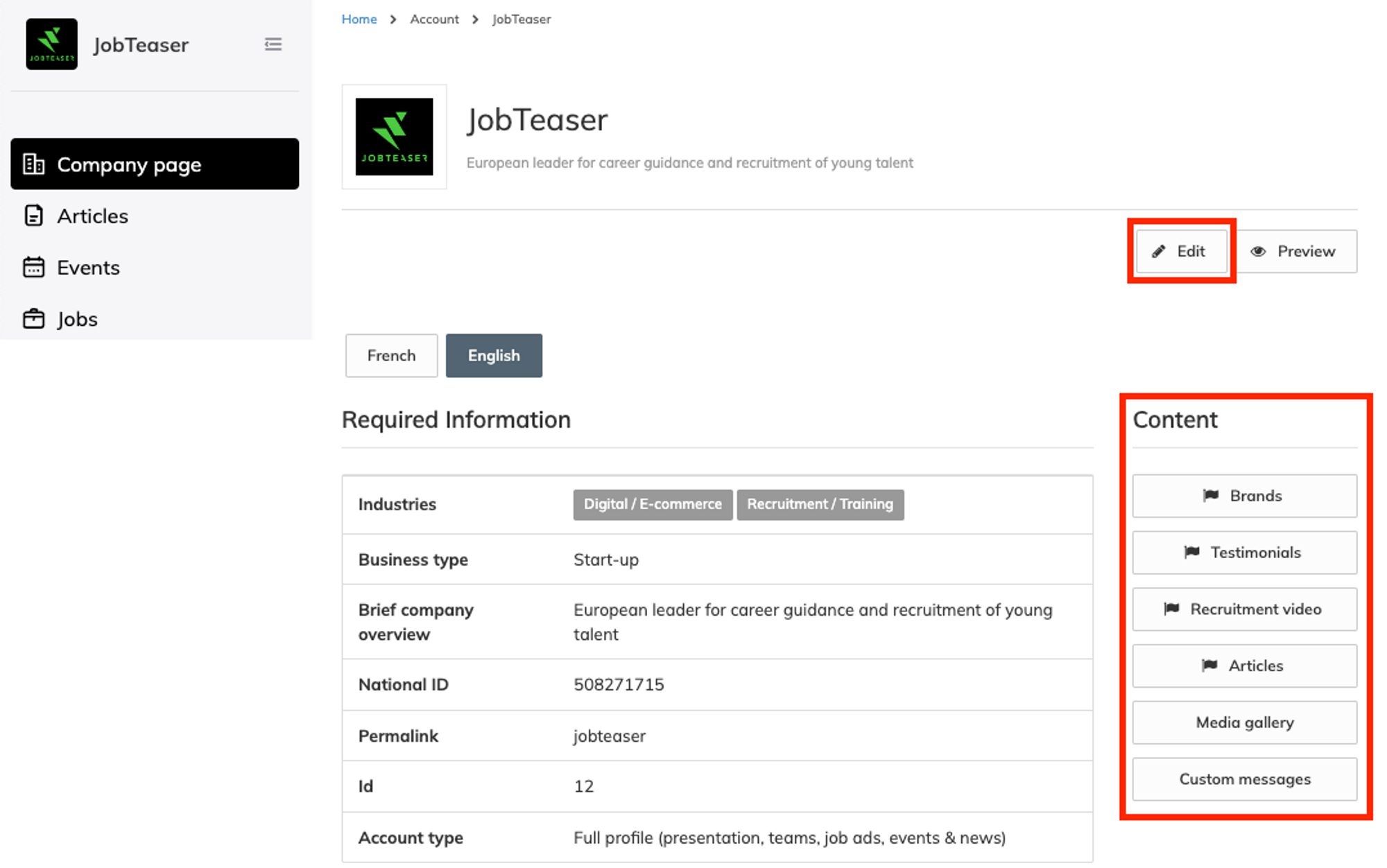Screen dimensions: 1387x868
Task: Open the Recruitment video section
Action: [1244, 609]
